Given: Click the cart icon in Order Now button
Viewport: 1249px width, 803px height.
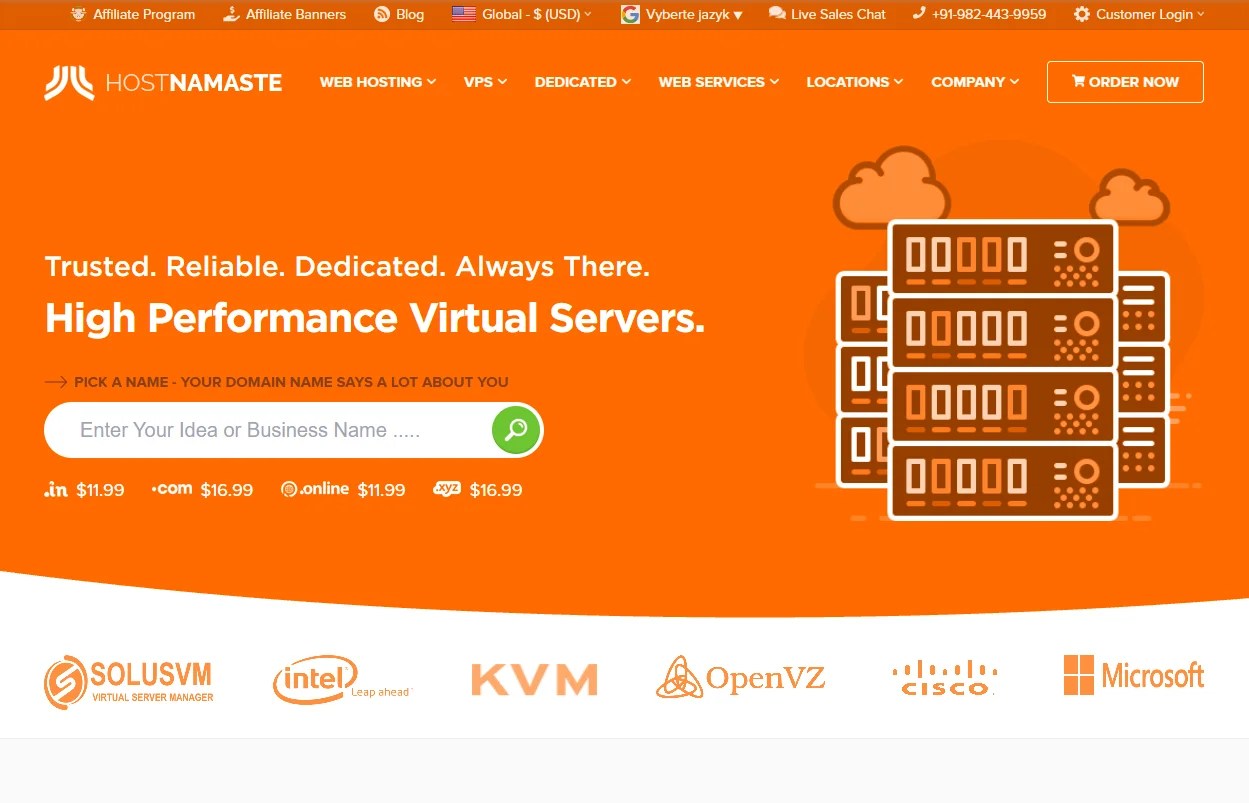Looking at the screenshot, I should point(1079,82).
